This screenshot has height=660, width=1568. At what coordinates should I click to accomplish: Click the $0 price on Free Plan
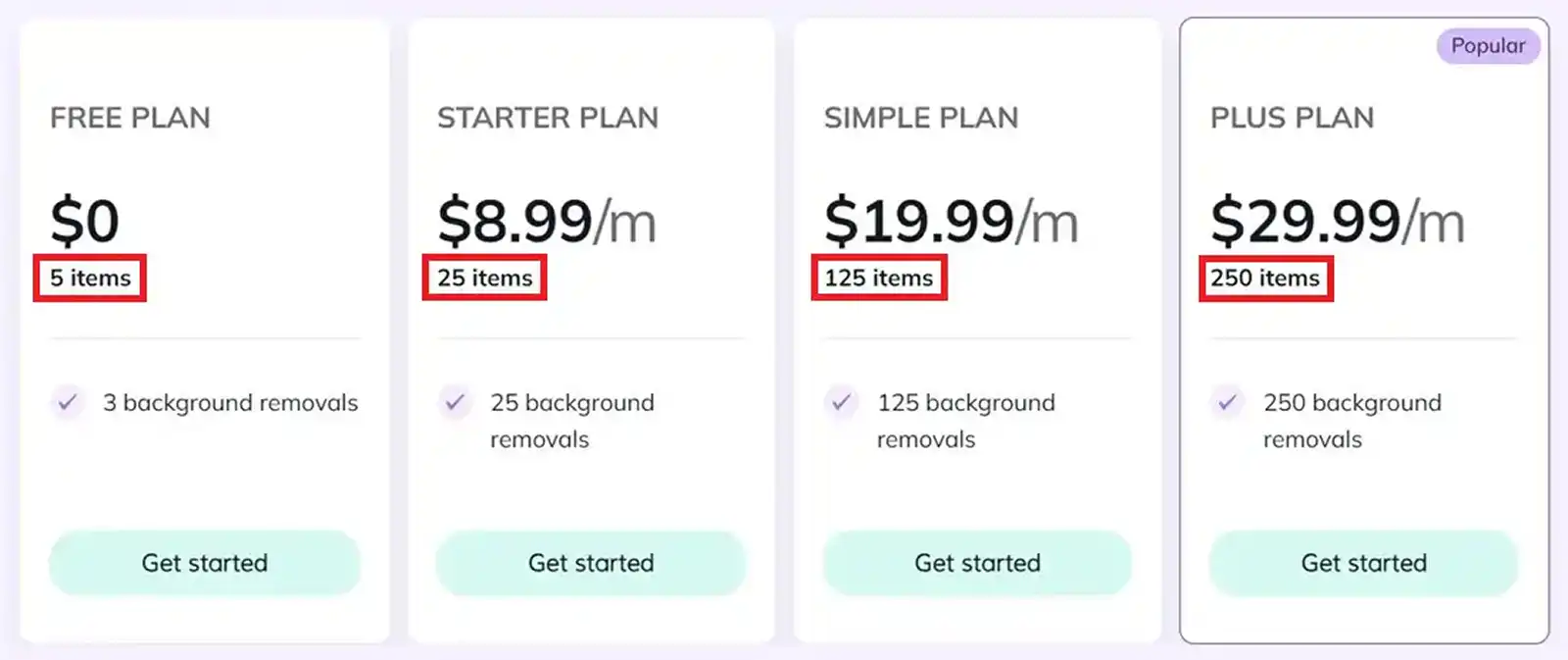click(x=86, y=220)
